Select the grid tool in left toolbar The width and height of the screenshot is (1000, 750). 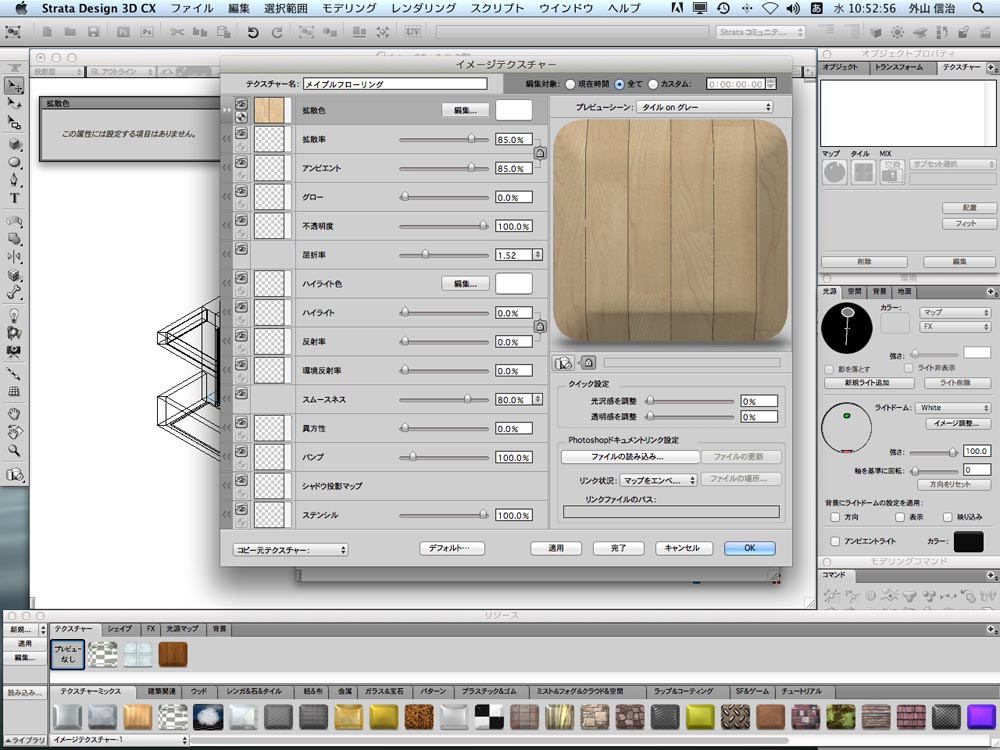coord(14,392)
